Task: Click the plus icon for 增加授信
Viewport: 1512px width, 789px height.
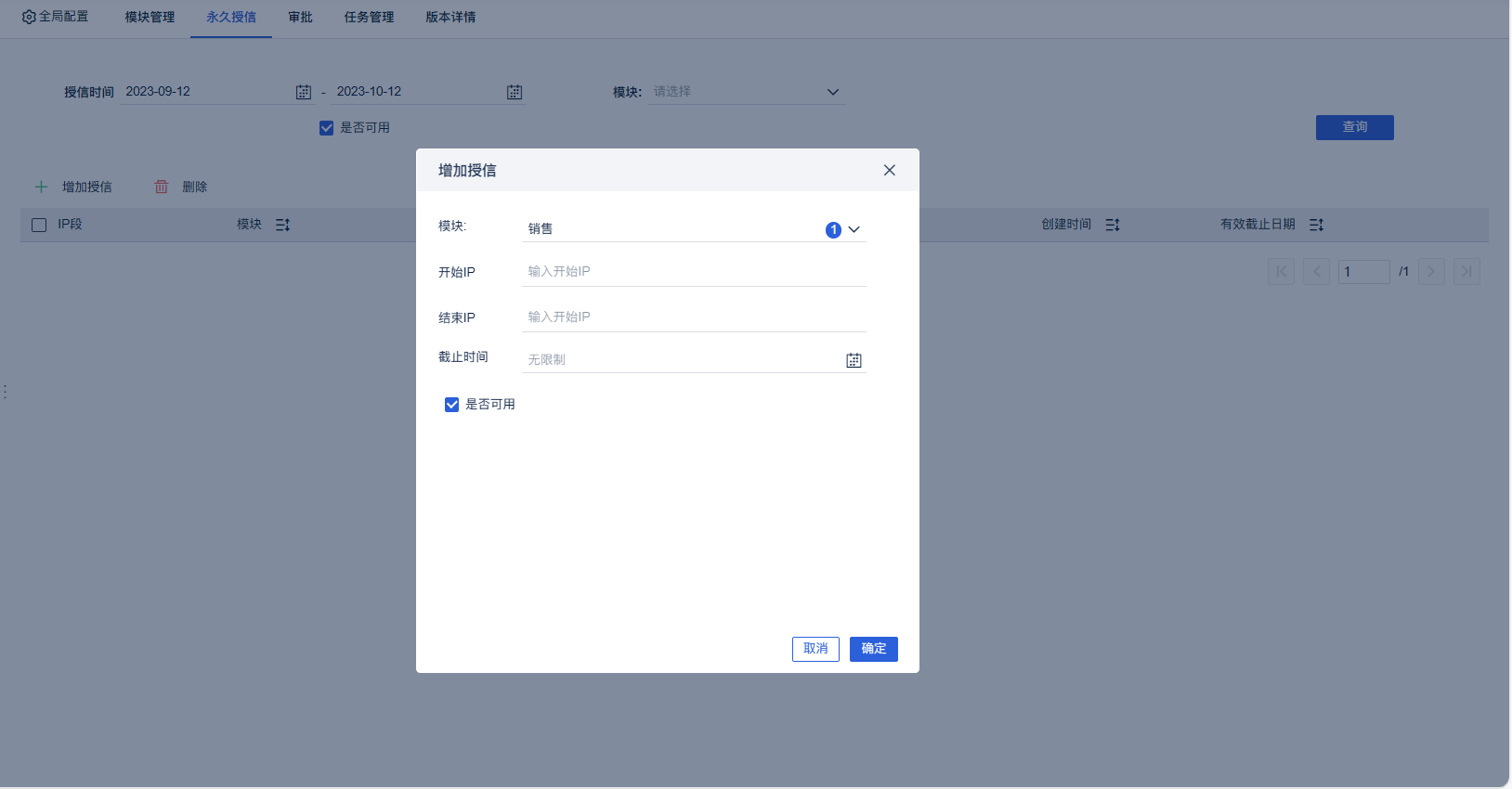Action: point(41,187)
